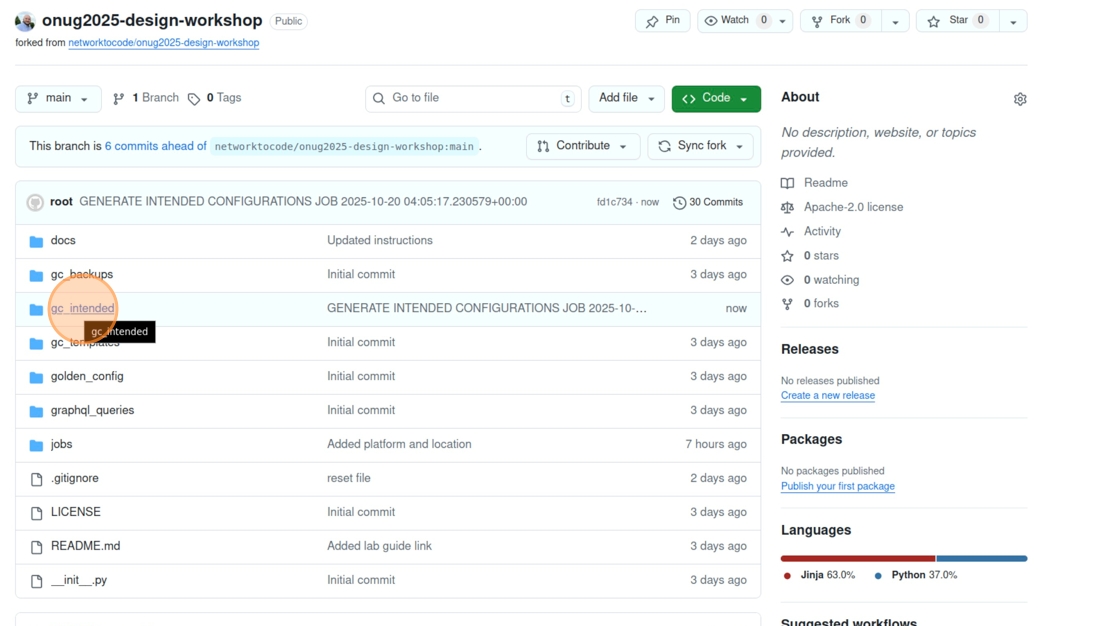Viewport: 1120px width, 626px height.
Task: Open the Releases heading link
Action: pos(809,349)
